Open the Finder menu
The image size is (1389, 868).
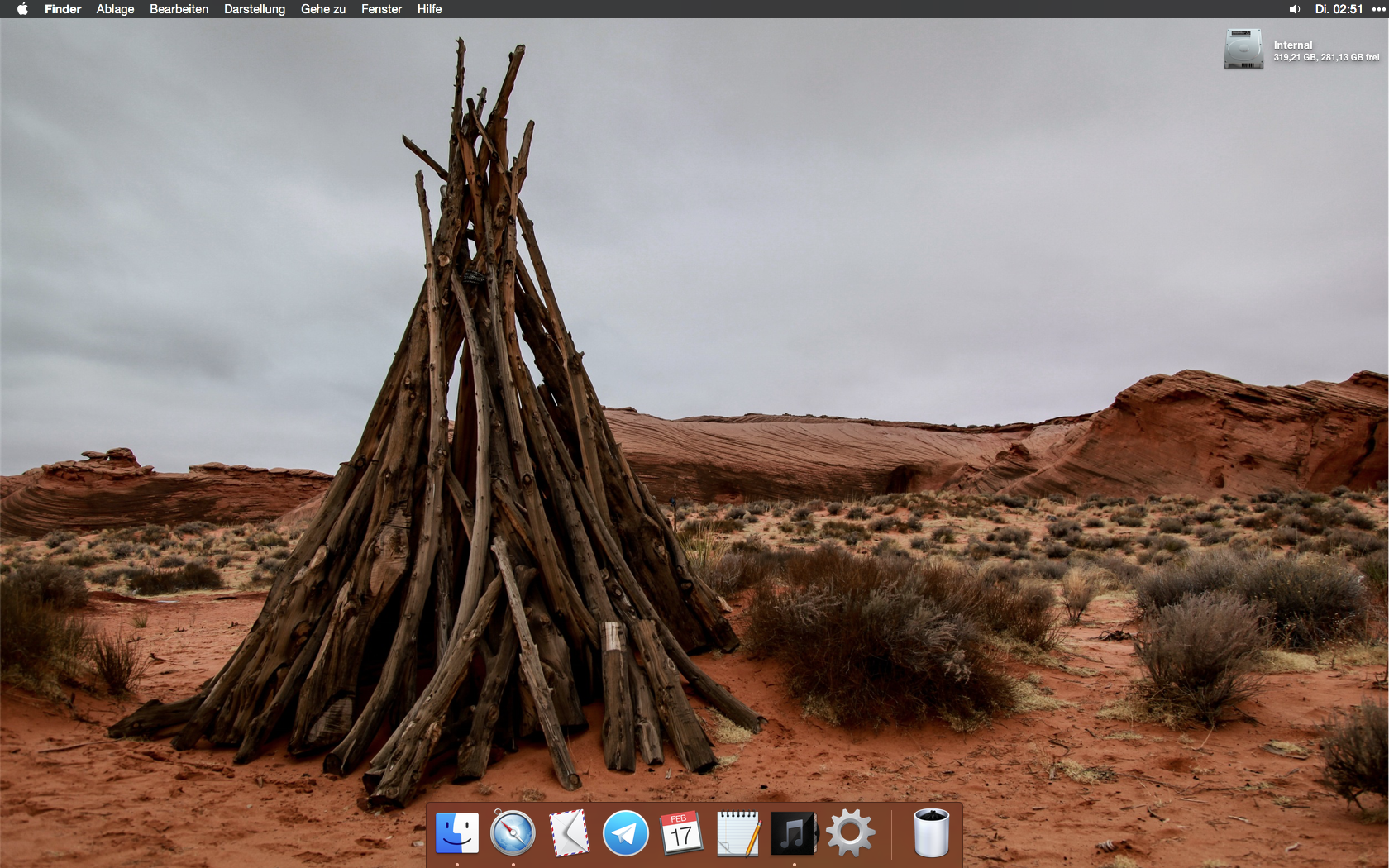click(63, 9)
